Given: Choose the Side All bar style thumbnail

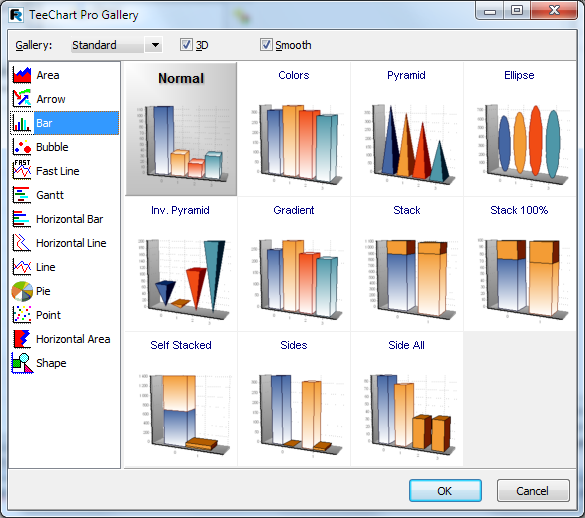Looking at the screenshot, I should pyautogui.click(x=407, y=399).
